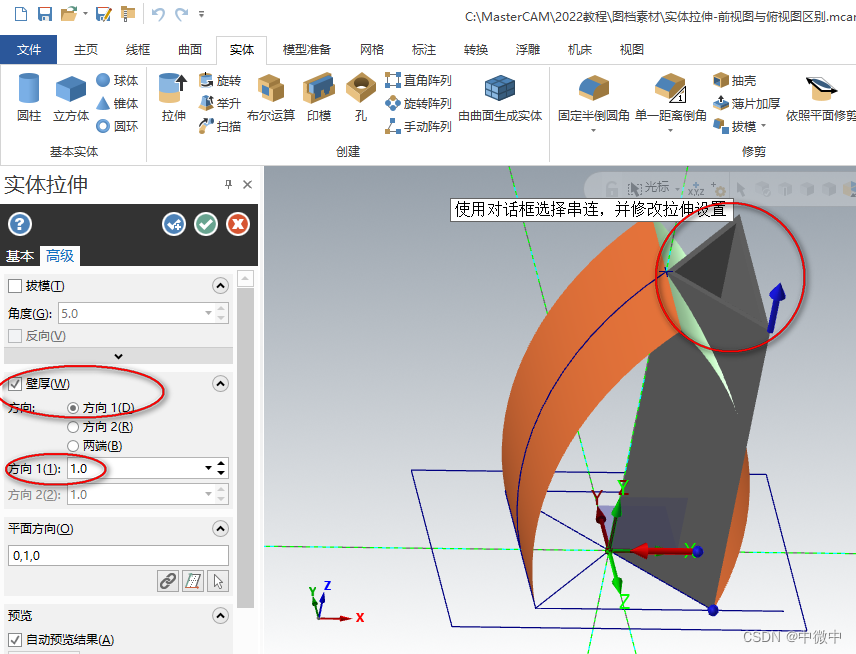Click the Open folder icon
Screen dimensions: 856x654
point(69,14)
